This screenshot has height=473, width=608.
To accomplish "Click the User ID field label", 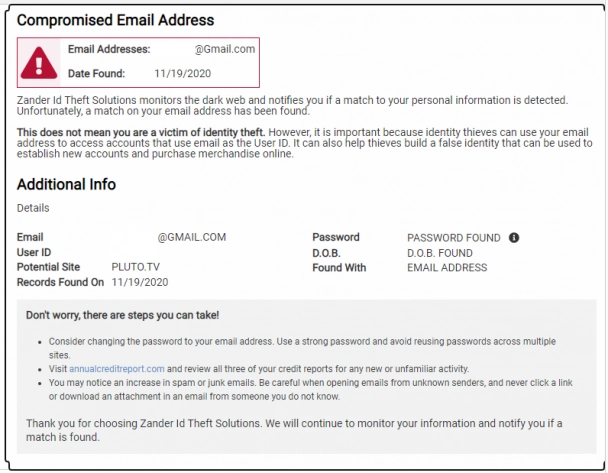I will [x=34, y=252].
